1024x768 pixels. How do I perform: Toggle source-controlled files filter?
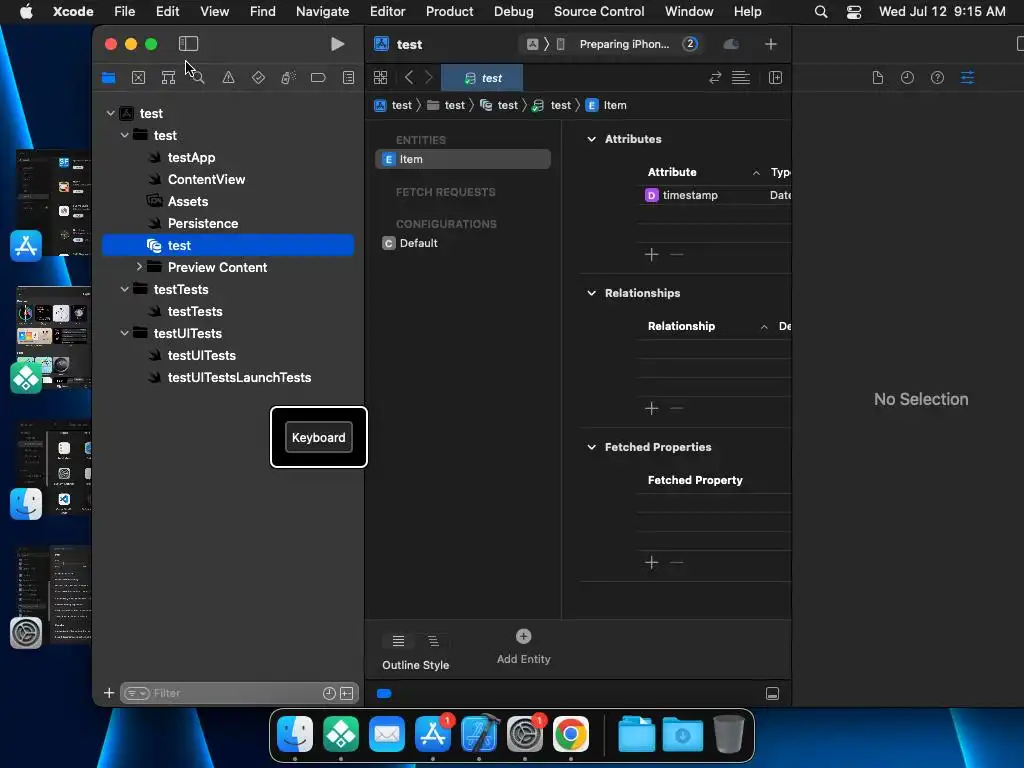(347, 693)
